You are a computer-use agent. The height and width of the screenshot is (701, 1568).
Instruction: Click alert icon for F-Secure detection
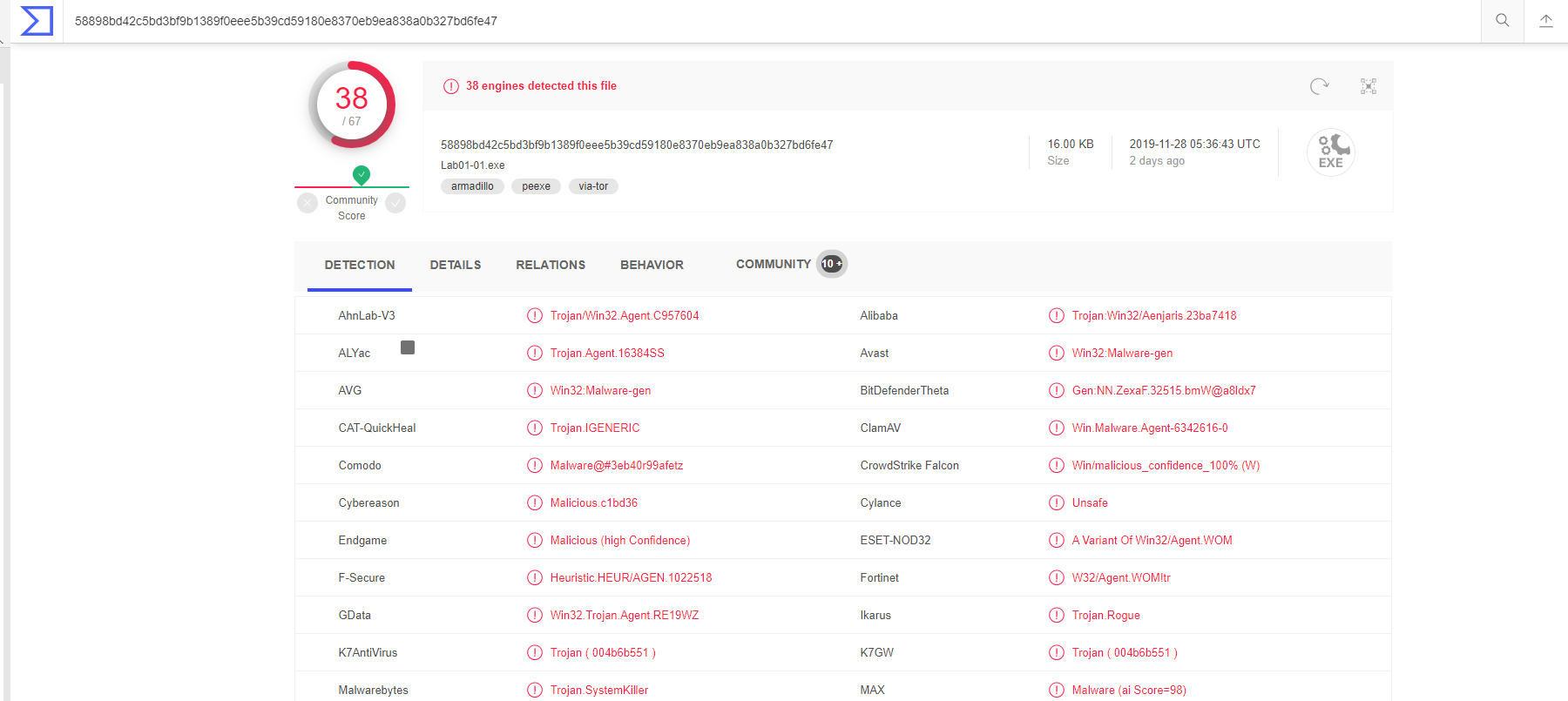535,577
